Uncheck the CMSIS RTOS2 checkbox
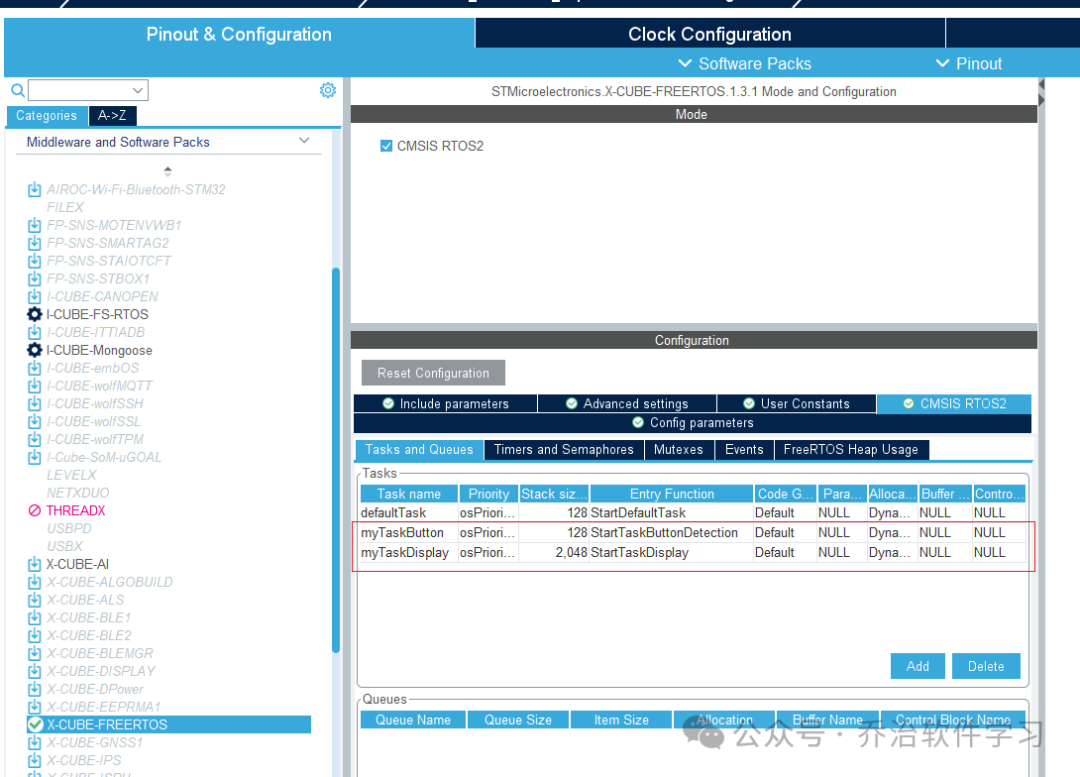This screenshot has height=777, width=1080. [x=386, y=146]
